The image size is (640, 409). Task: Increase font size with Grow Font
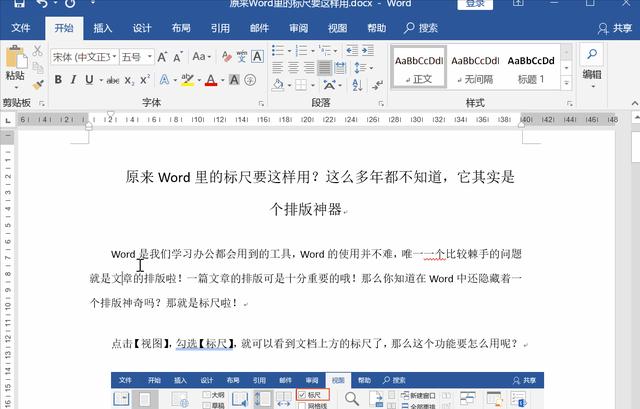pyautogui.click(x=162, y=57)
